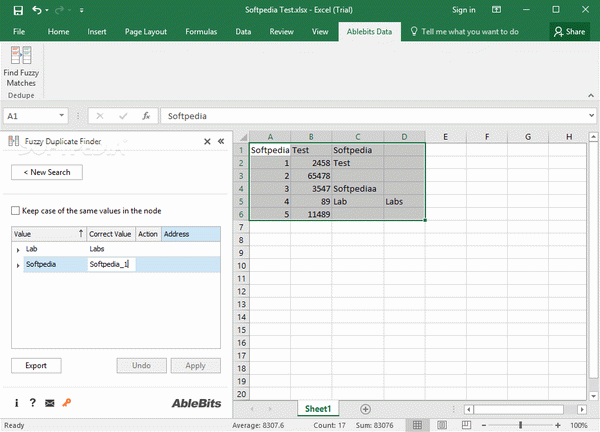Switch to Page Layout view icon
This screenshot has height=432, width=600.
pos(442,425)
